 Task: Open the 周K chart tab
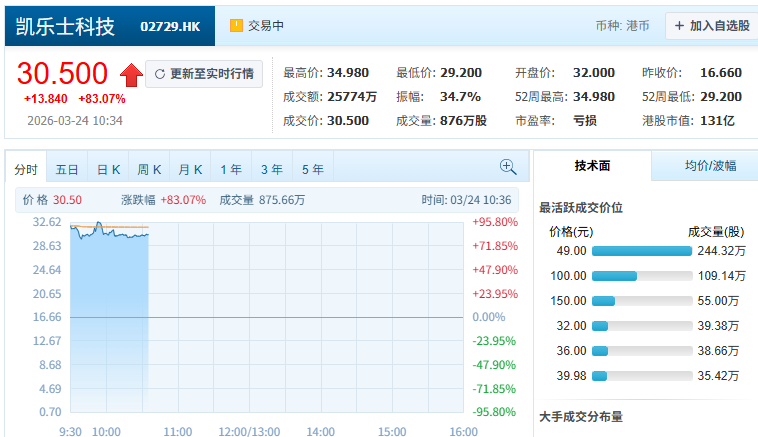[149, 170]
